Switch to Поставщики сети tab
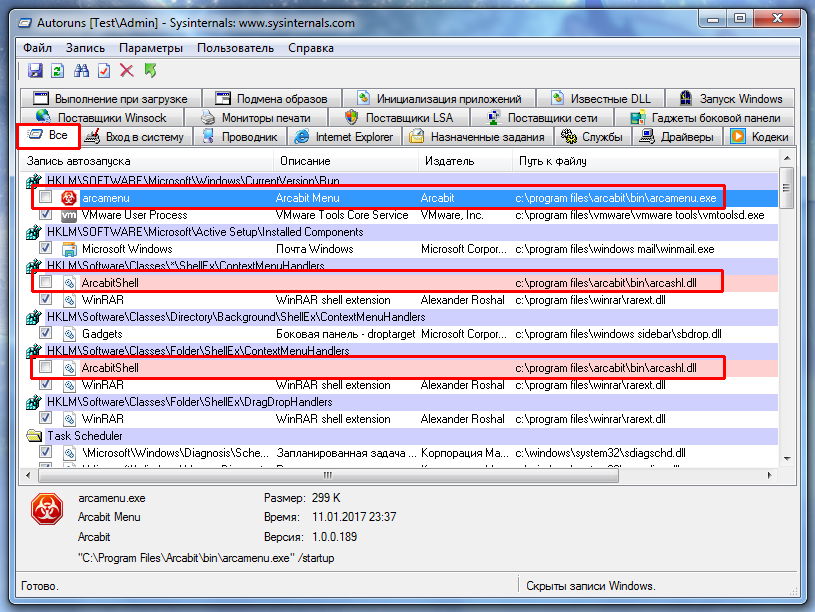815x612 pixels. (x=542, y=118)
